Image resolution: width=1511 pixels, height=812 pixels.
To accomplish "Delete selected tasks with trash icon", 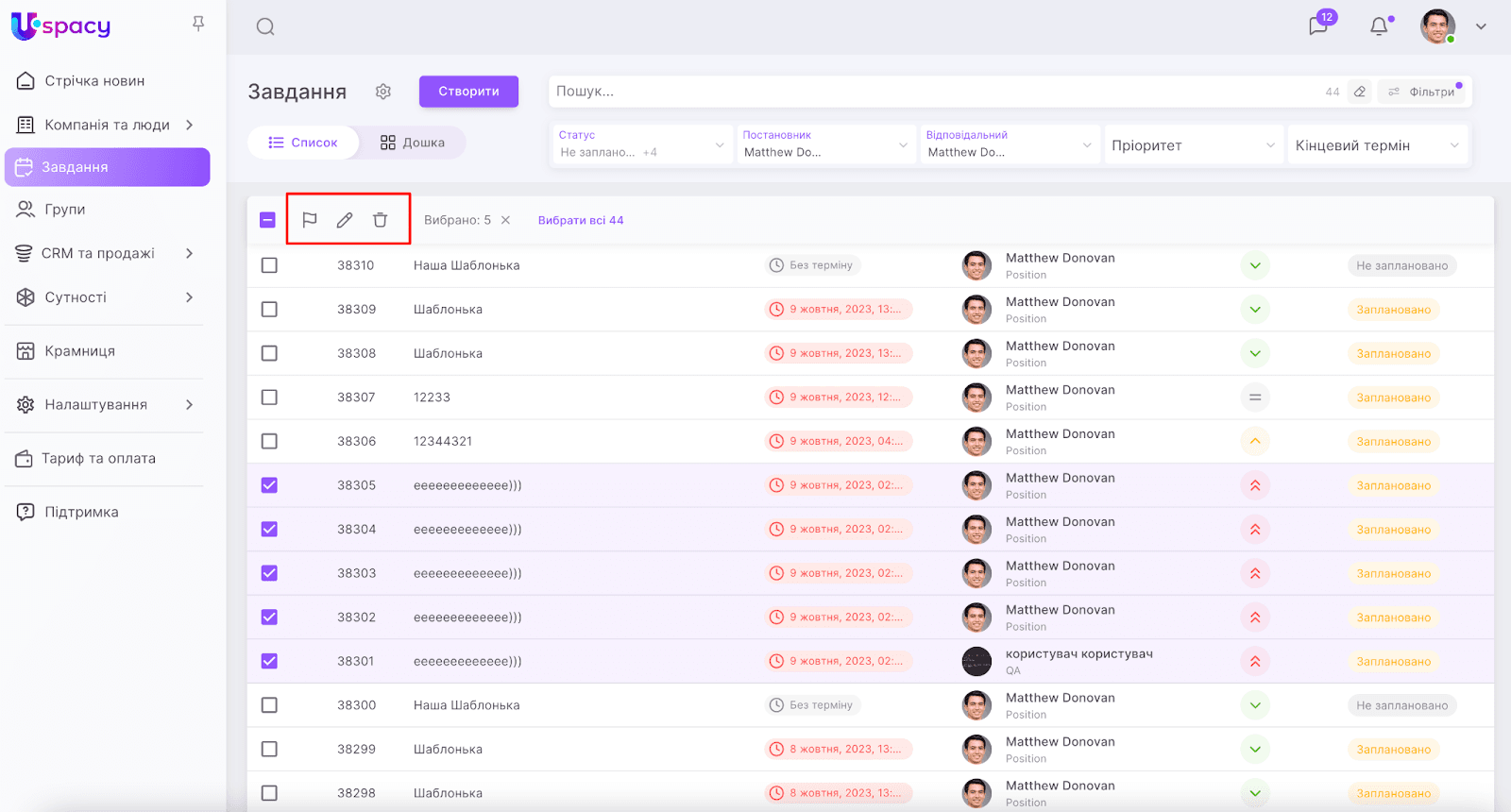I will [380, 220].
